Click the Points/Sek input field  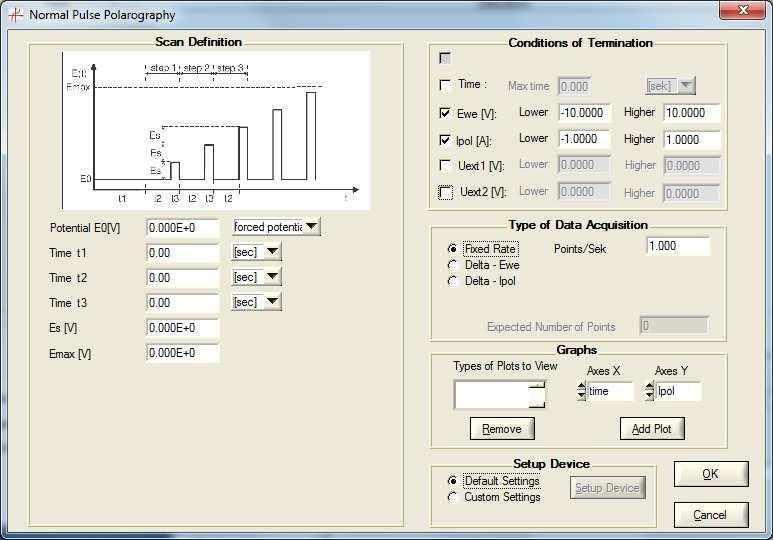point(678,246)
